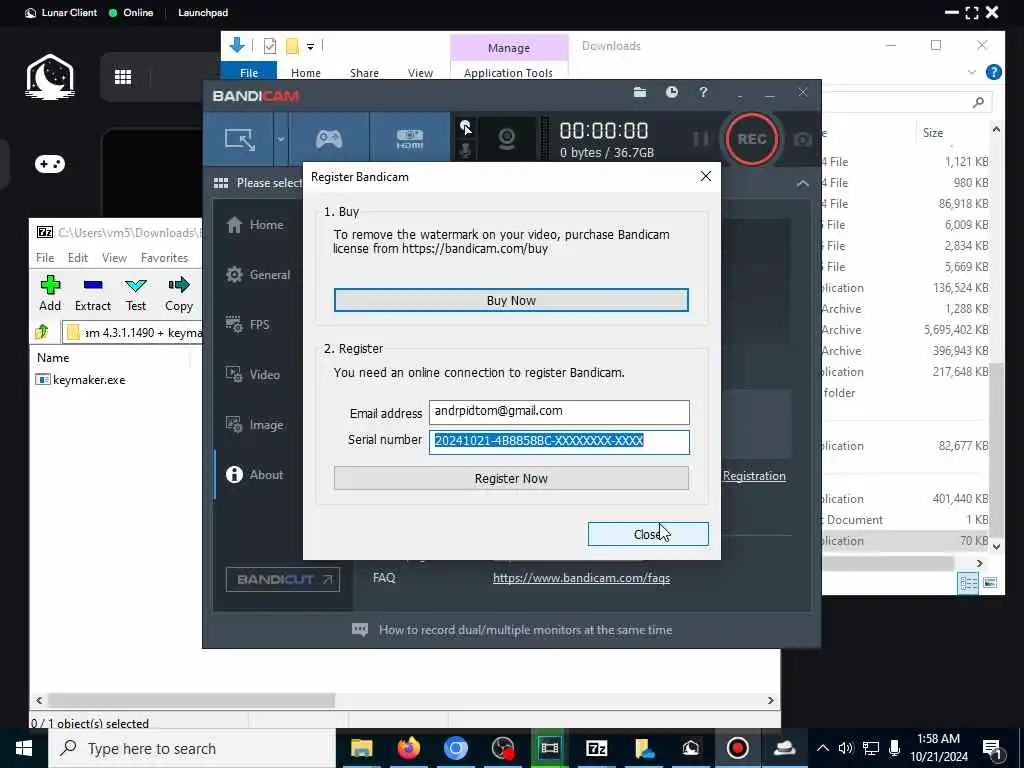Click Explorer help question mark icon
The width and height of the screenshot is (1024, 768).
point(993,72)
